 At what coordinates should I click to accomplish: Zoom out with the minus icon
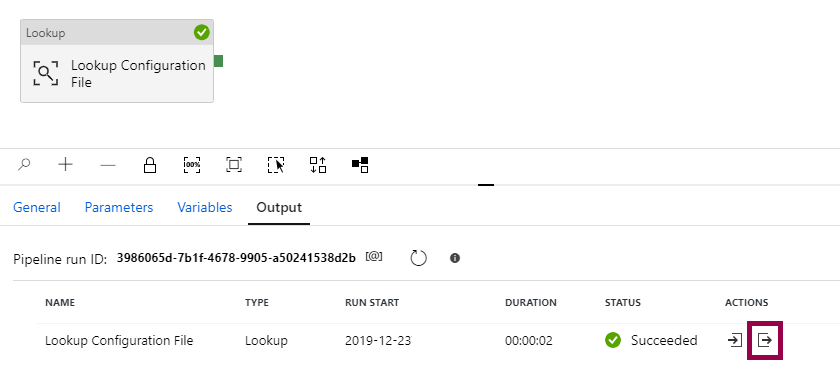click(x=108, y=165)
